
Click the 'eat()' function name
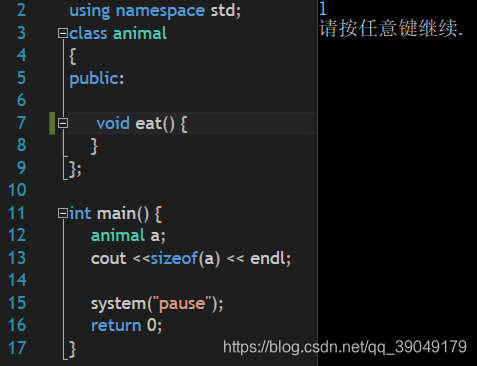(155, 124)
